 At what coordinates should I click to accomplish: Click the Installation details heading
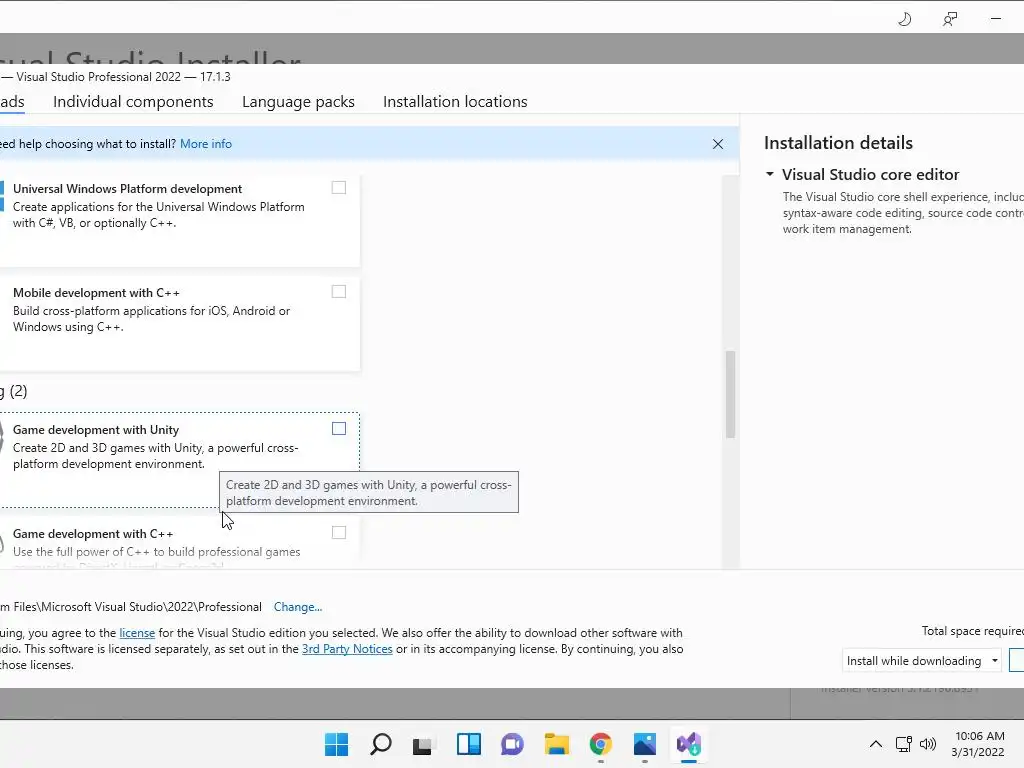point(839,143)
